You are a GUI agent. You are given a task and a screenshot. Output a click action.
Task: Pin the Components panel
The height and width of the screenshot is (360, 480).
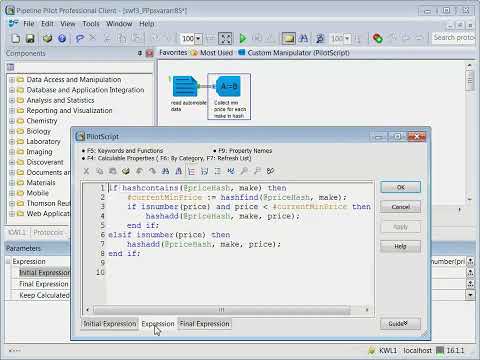[x=140, y=53]
